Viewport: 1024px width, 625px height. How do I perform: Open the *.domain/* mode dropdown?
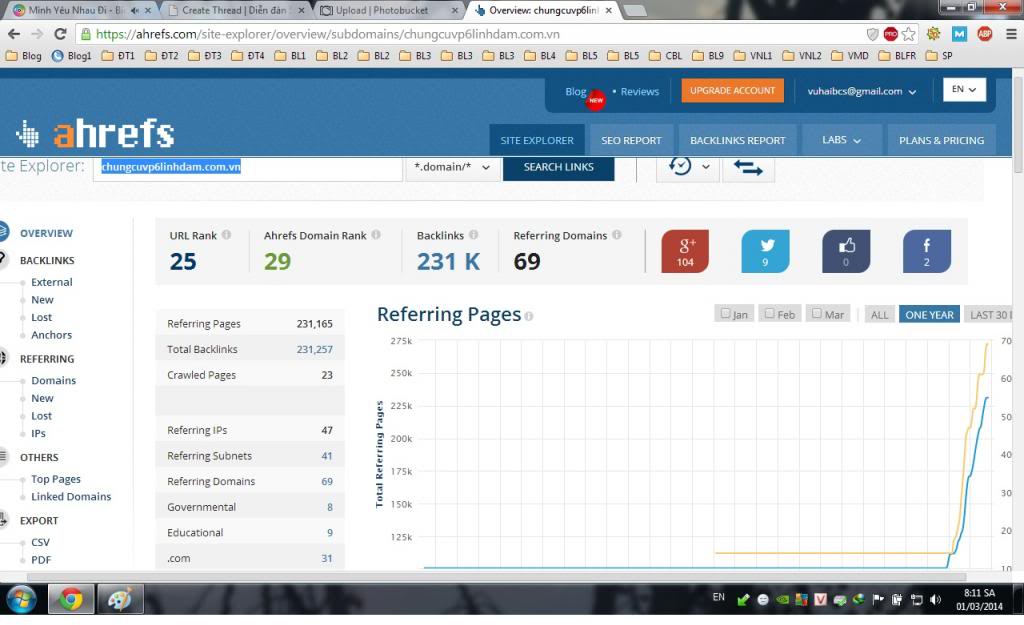[x=452, y=167]
